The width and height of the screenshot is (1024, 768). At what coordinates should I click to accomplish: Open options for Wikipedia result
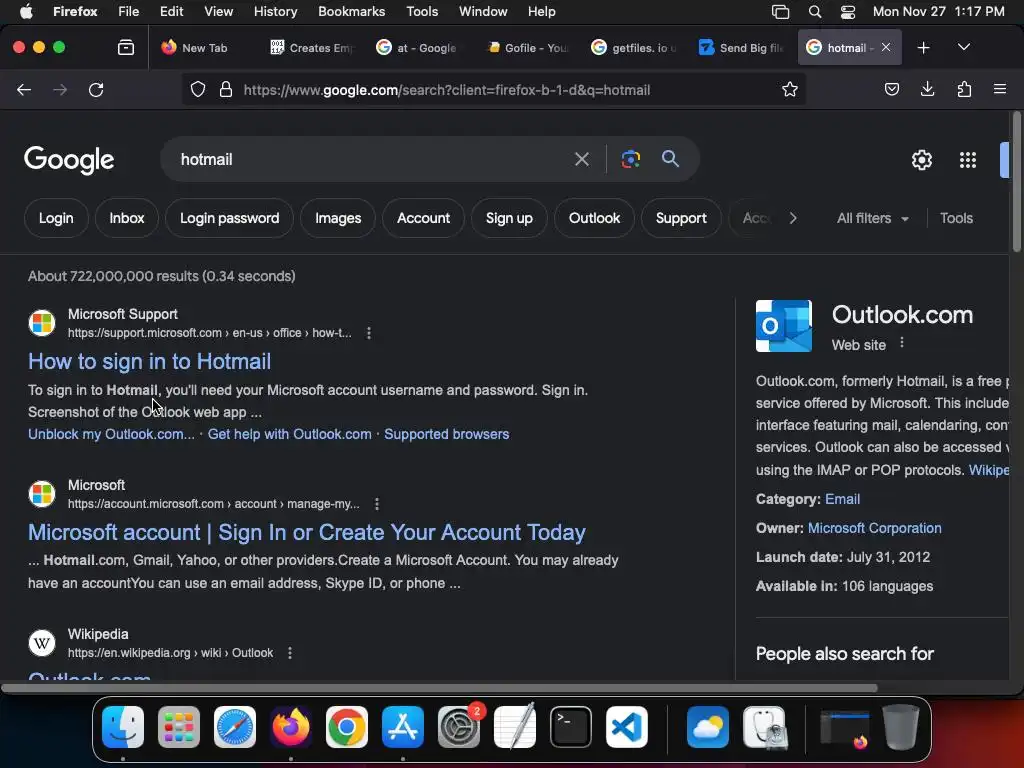290,653
